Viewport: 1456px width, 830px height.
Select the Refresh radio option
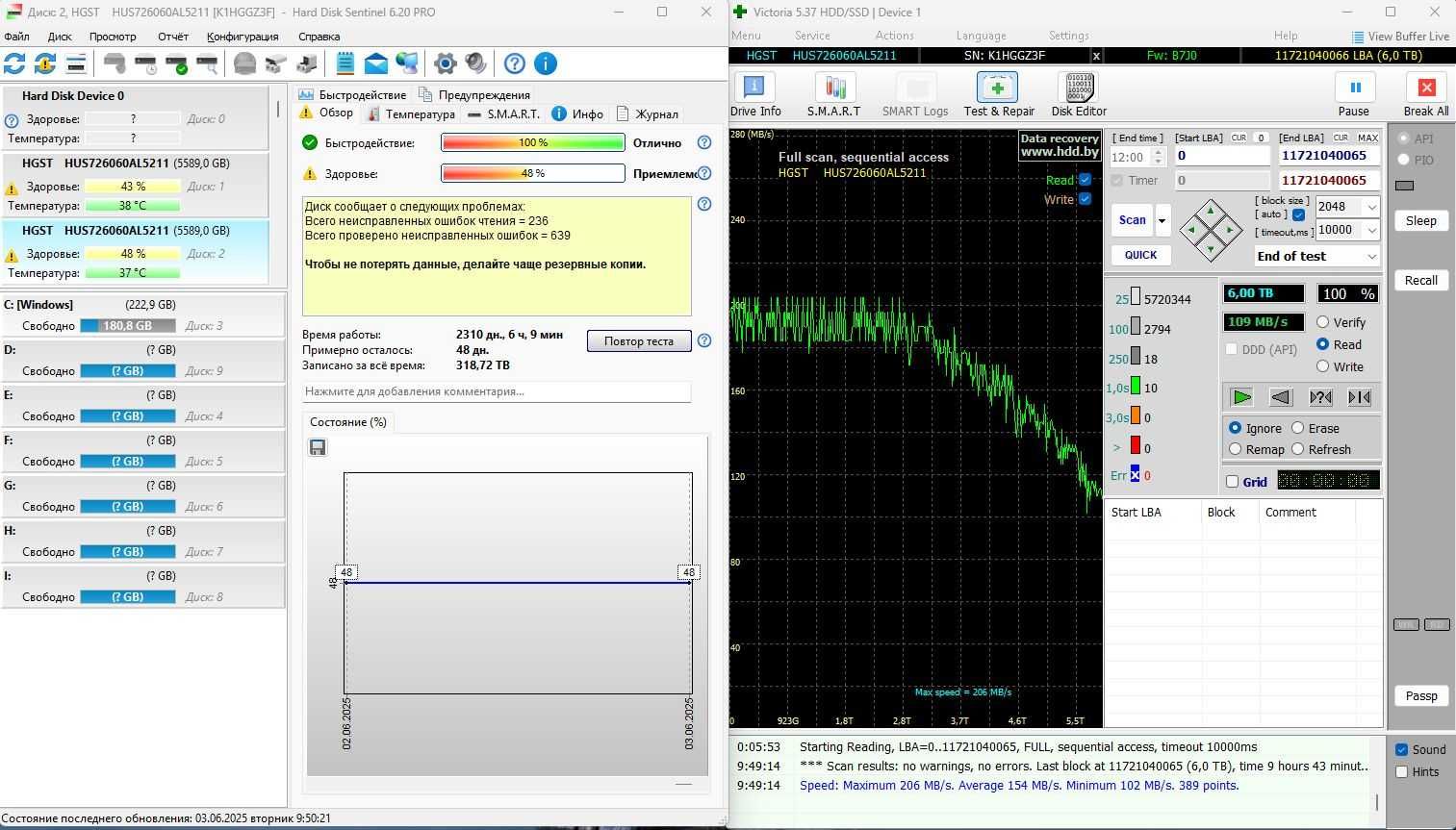tap(1297, 449)
